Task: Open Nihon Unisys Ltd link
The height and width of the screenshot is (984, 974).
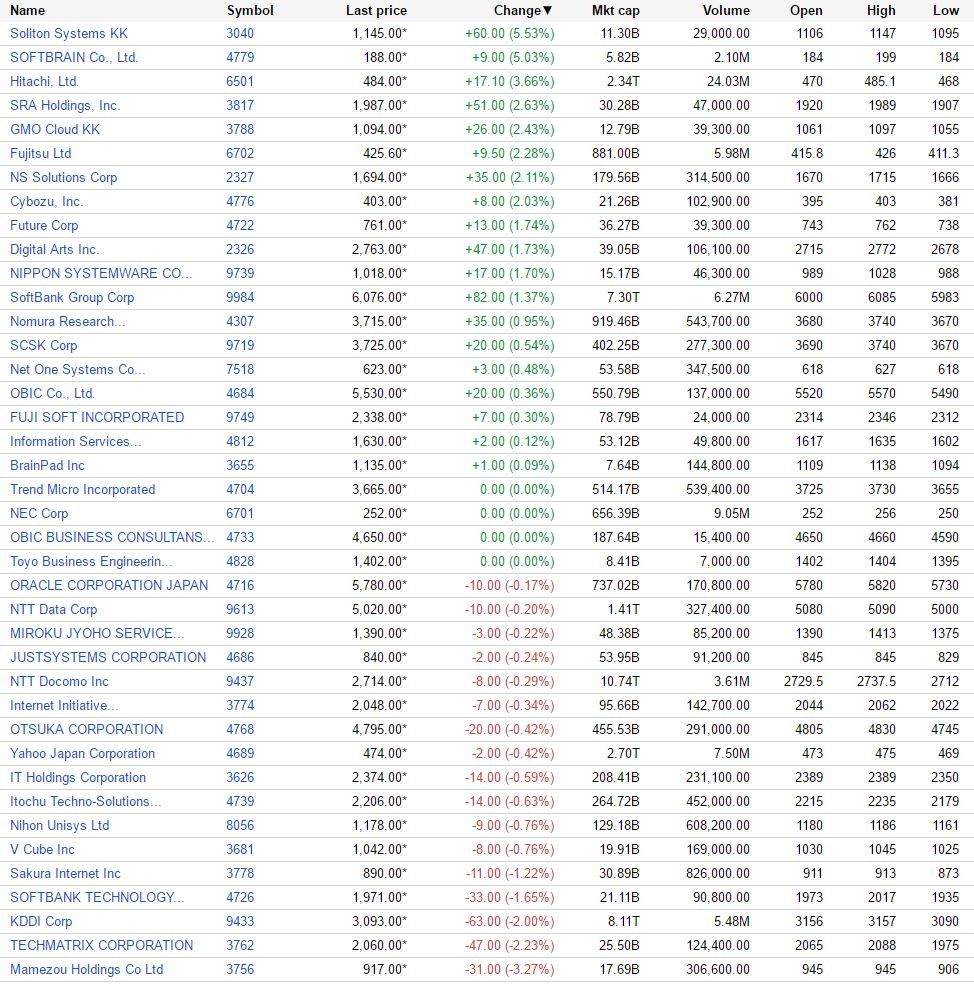Action: click(x=60, y=825)
